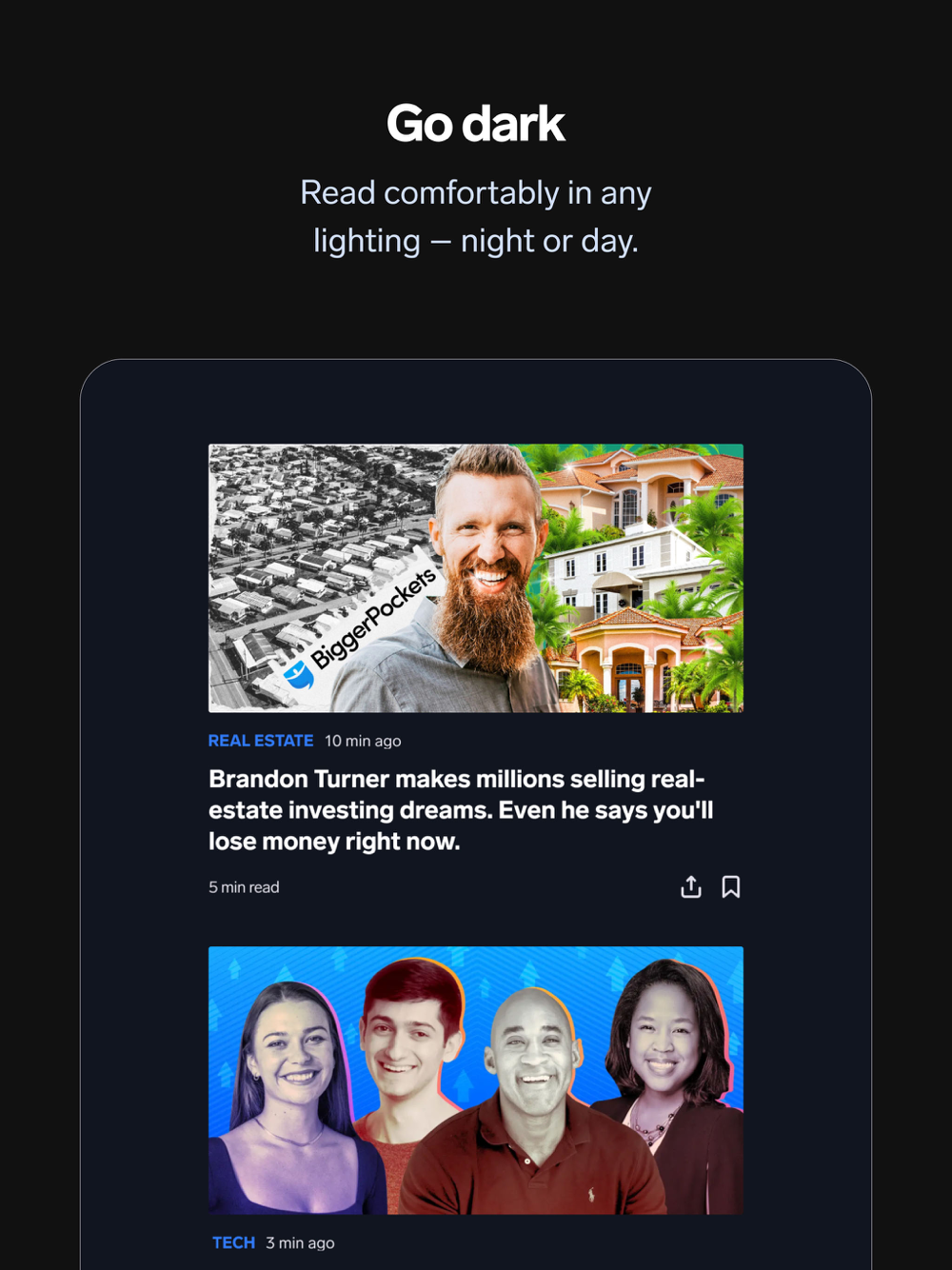Open the Brandon Turner headline article
The image size is (952, 1270).
coord(461,810)
